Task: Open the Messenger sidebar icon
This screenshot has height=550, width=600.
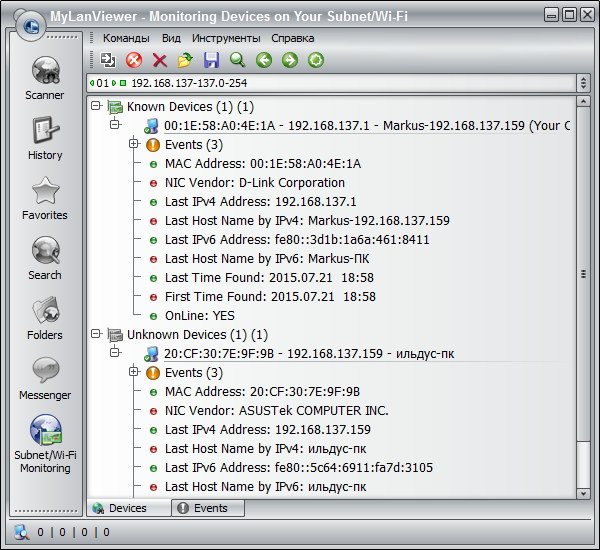Action: click(44, 377)
